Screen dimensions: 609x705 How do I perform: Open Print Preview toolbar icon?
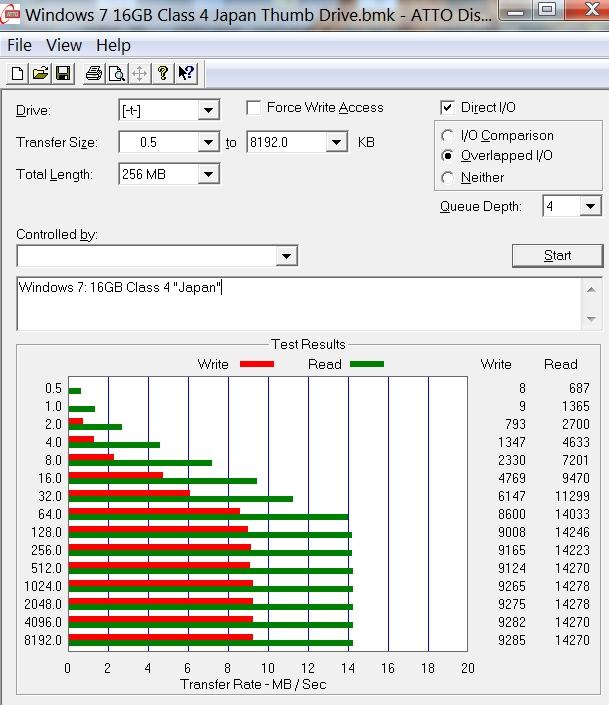116,73
